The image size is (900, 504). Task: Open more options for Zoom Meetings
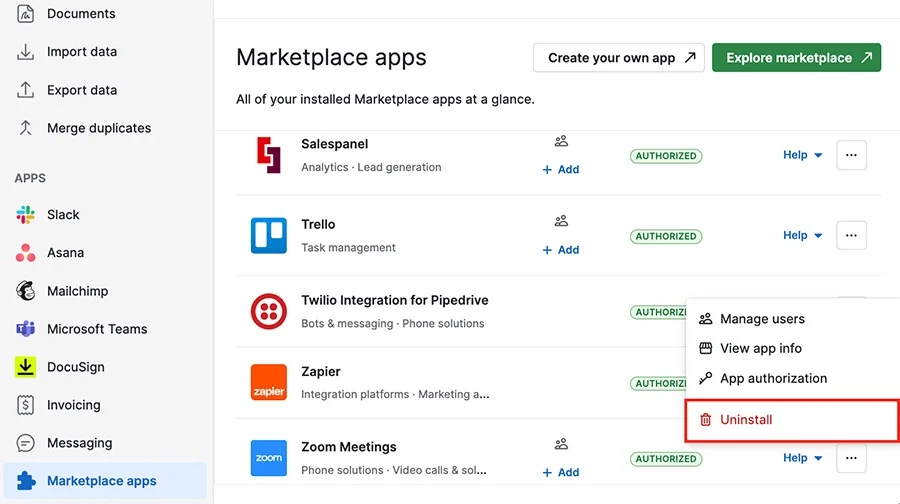tap(851, 458)
